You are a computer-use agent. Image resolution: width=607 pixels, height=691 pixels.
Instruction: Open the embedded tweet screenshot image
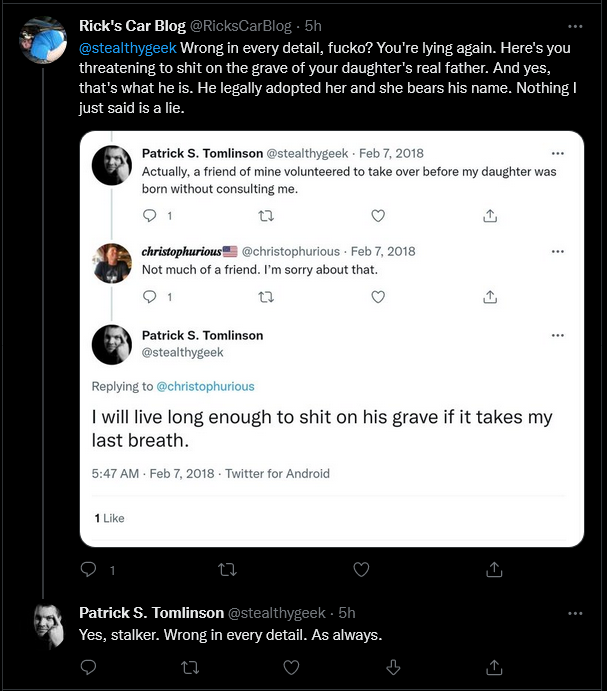[332, 339]
